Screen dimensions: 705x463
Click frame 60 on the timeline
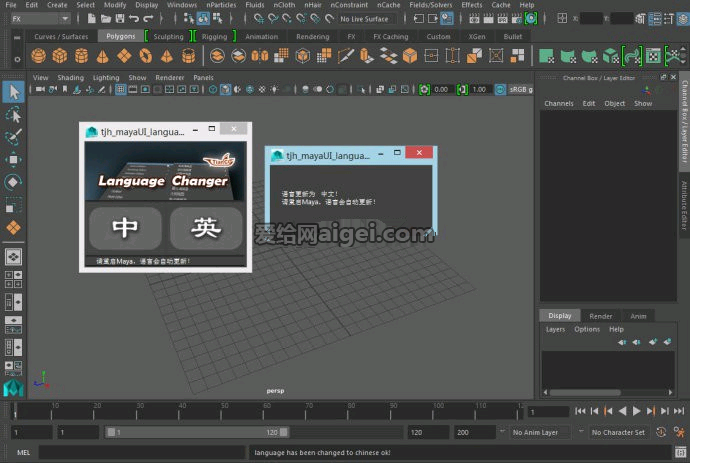point(267,411)
